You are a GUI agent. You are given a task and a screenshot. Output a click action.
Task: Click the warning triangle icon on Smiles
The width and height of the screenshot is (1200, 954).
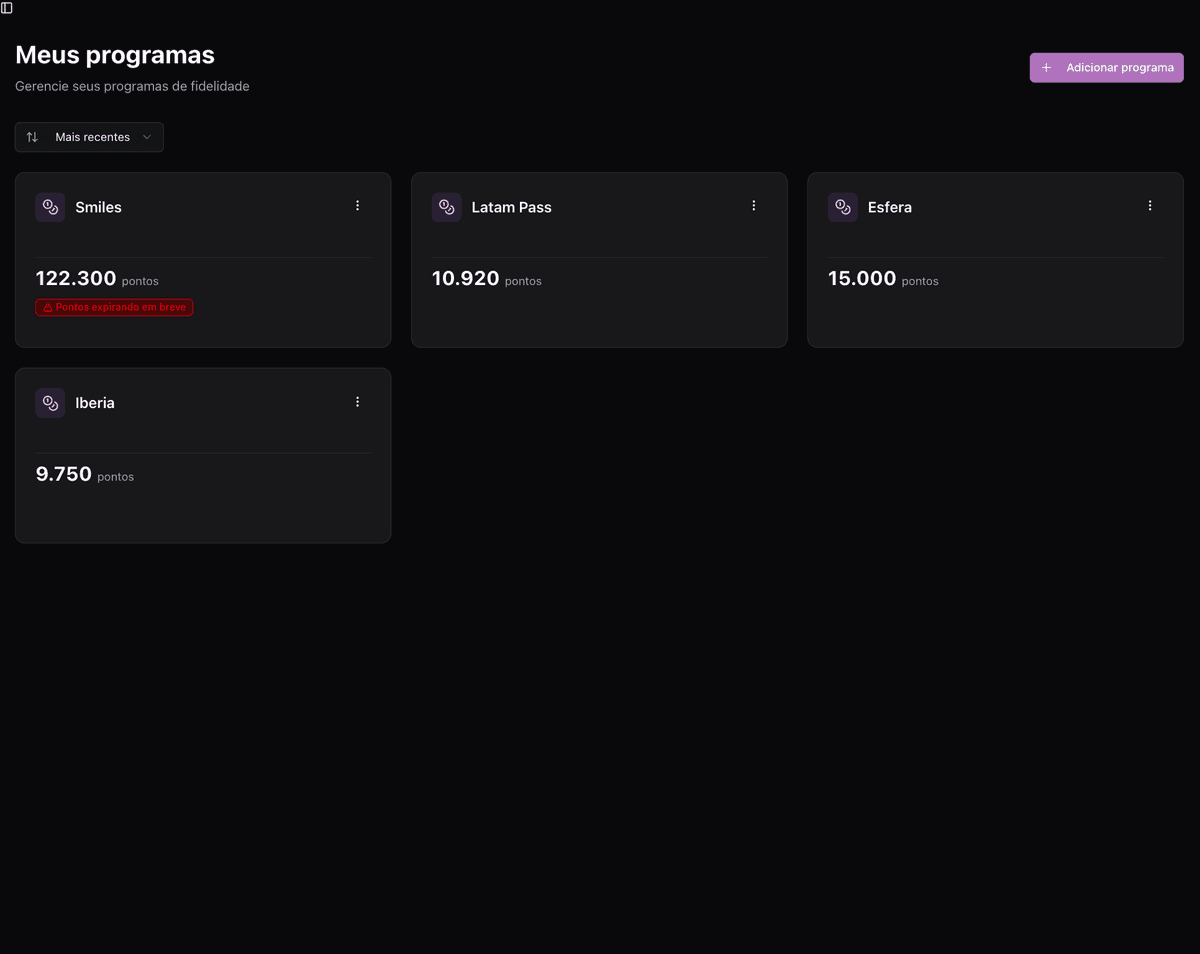coord(48,308)
